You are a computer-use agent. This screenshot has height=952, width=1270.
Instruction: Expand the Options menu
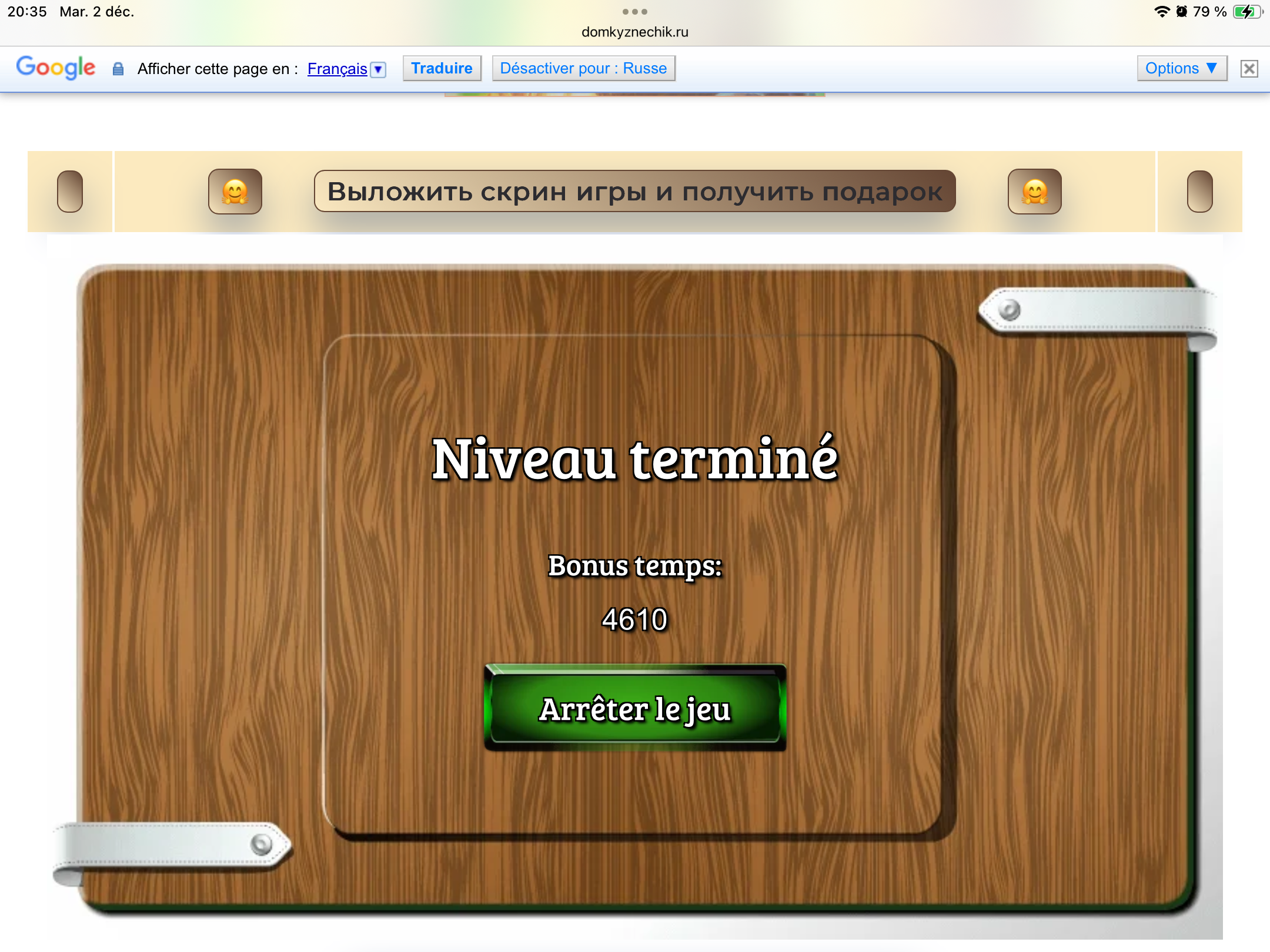pyautogui.click(x=1181, y=69)
